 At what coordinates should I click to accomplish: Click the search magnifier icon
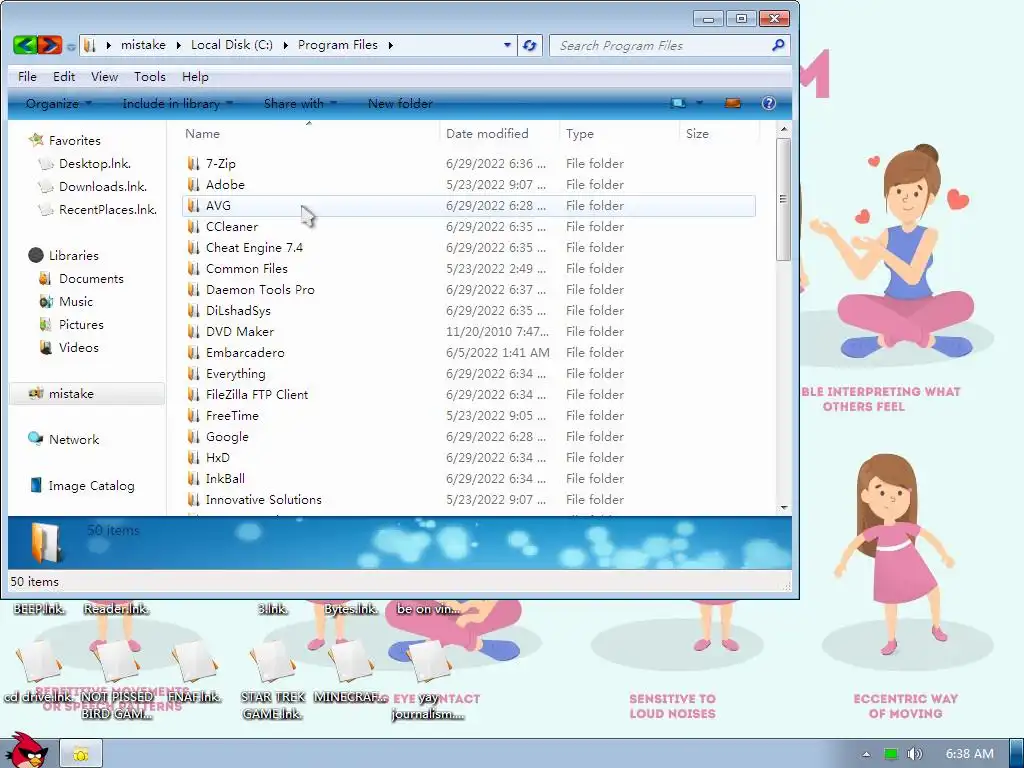pos(777,45)
